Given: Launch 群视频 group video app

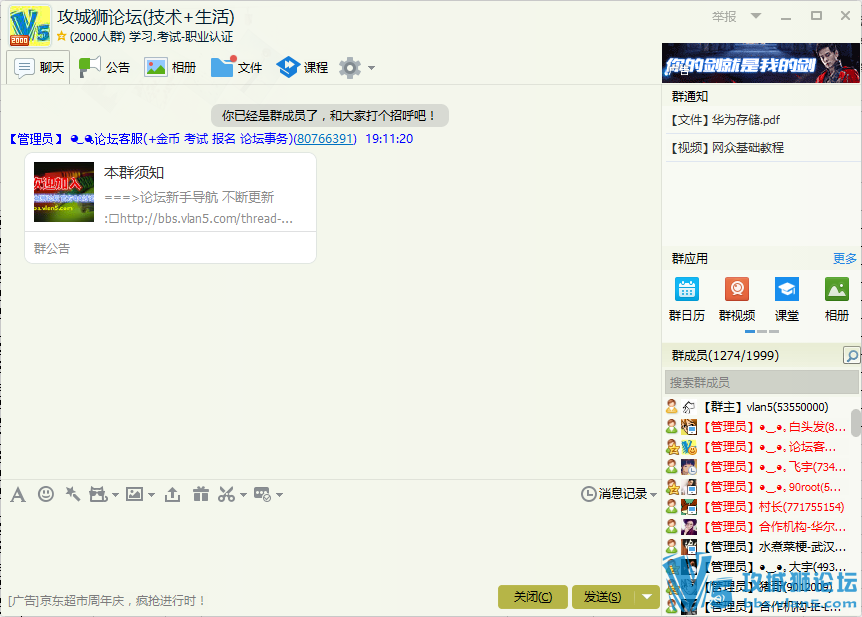Looking at the screenshot, I should [737, 299].
